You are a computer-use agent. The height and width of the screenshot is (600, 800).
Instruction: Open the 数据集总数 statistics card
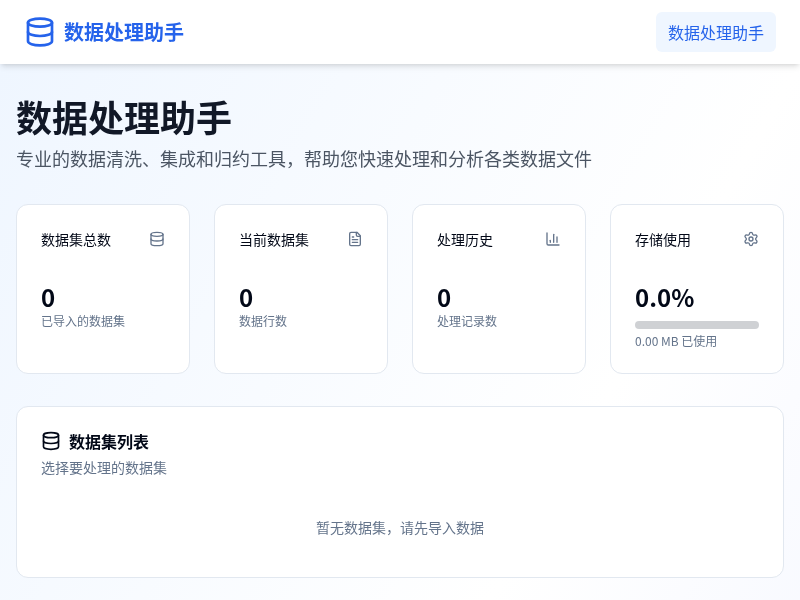103,288
